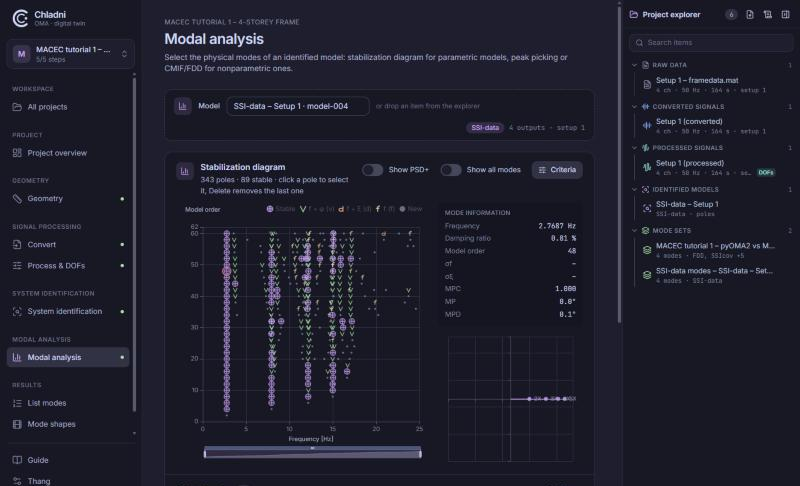Open the SSI-data Setup 1 model-004 selector
The height and width of the screenshot is (486, 800).
[298, 106]
